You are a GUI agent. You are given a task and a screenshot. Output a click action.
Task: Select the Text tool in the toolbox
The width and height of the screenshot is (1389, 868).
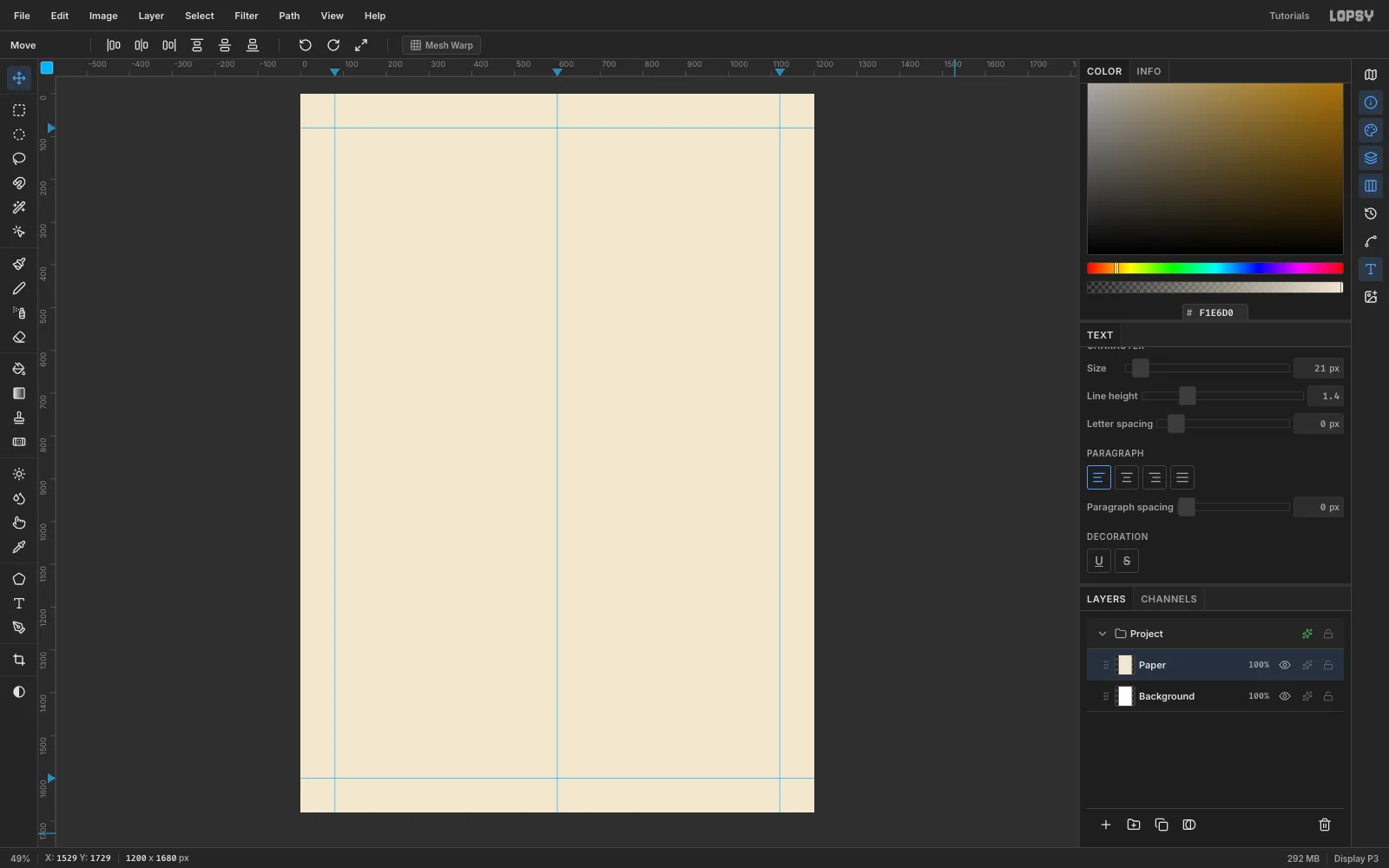(x=19, y=603)
